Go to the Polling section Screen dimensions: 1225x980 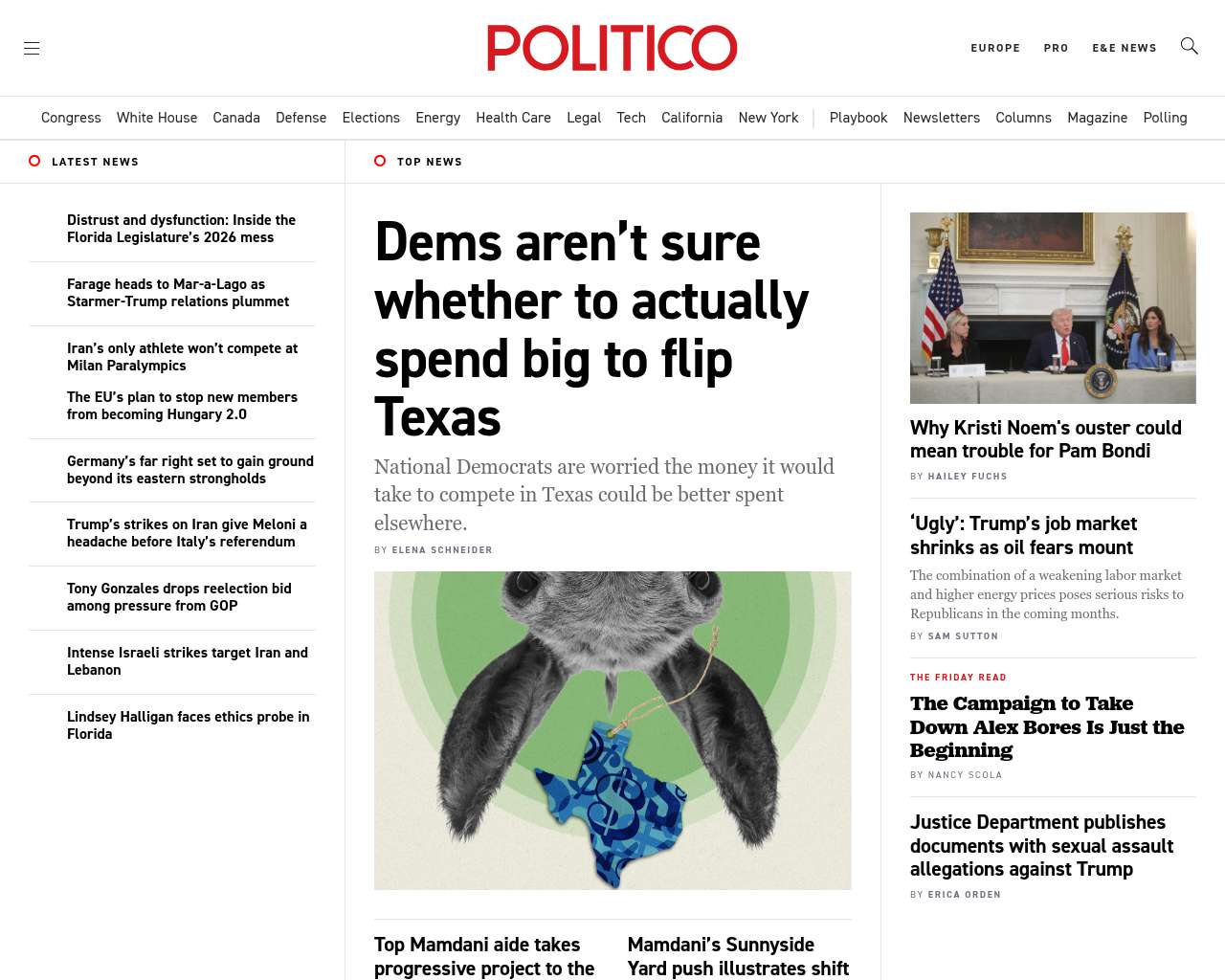click(x=1165, y=118)
